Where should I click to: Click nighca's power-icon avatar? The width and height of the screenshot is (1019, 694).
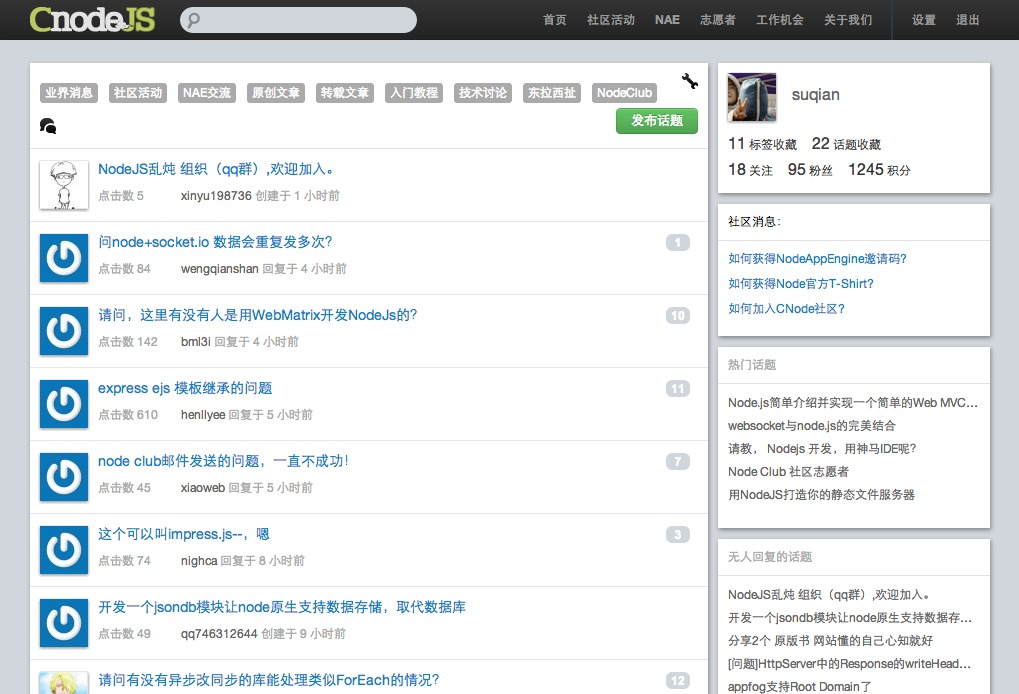tap(64, 550)
